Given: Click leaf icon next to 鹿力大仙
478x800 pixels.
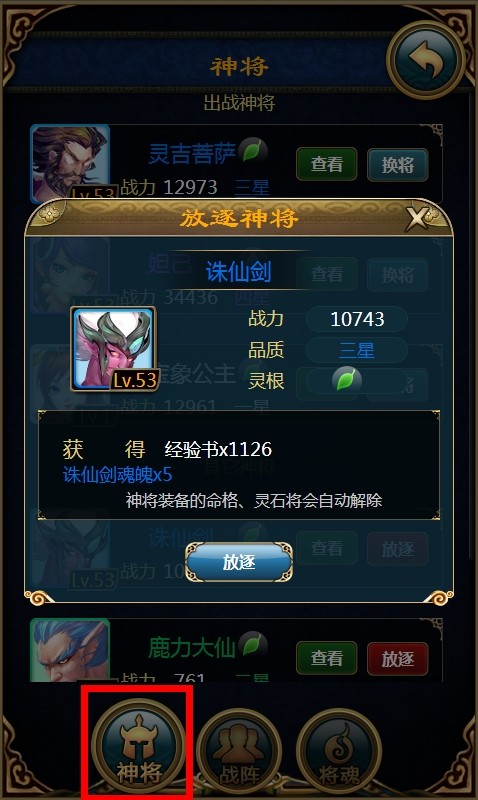Looking at the screenshot, I should coord(253,644).
